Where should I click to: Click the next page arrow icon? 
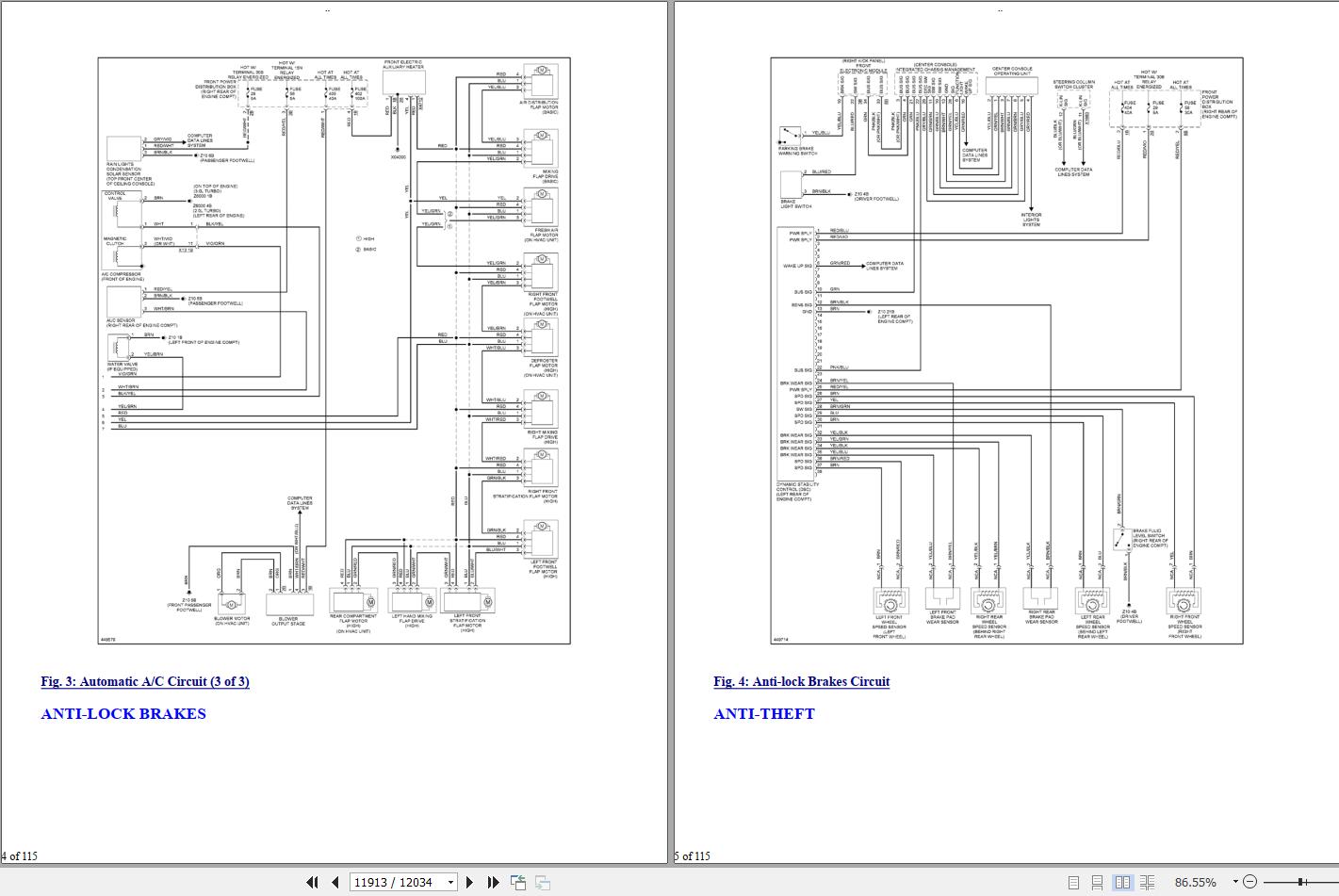469,882
